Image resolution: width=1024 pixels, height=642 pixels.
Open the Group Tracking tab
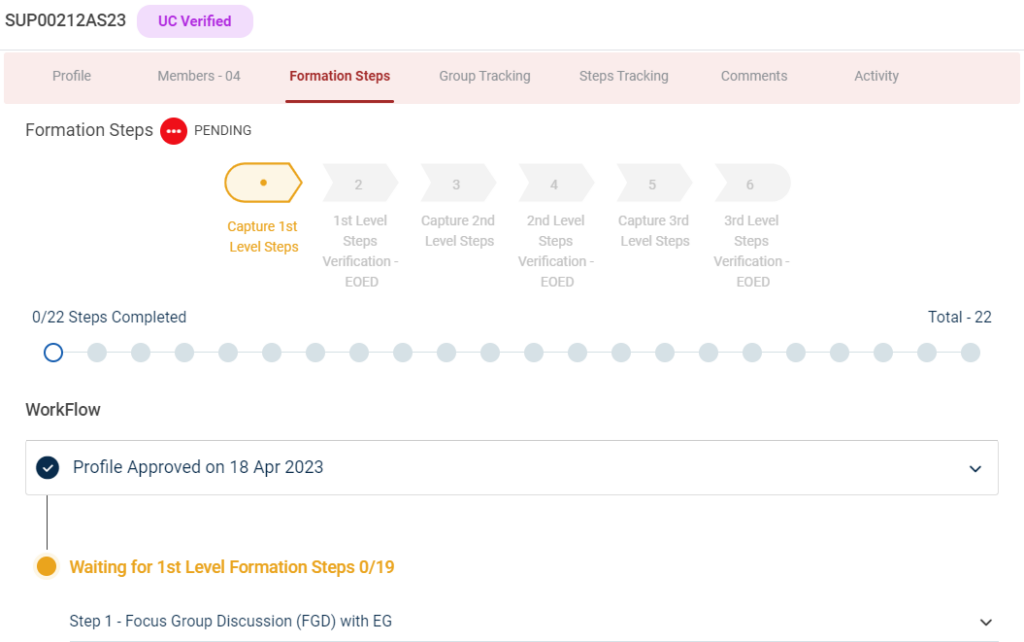[485, 76]
